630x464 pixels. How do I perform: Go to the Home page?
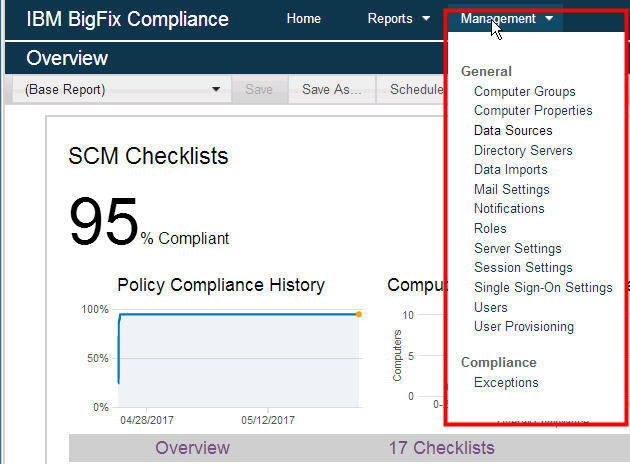tap(303, 18)
